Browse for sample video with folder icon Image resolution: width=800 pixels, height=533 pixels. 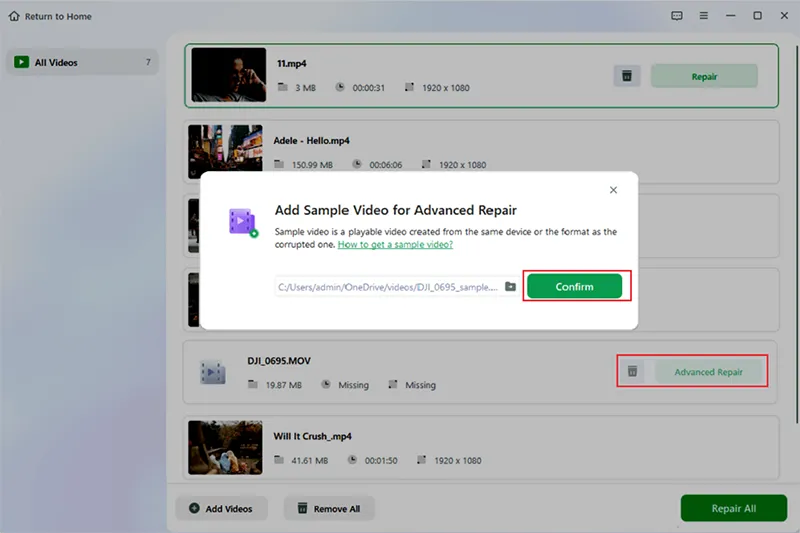pos(510,287)
